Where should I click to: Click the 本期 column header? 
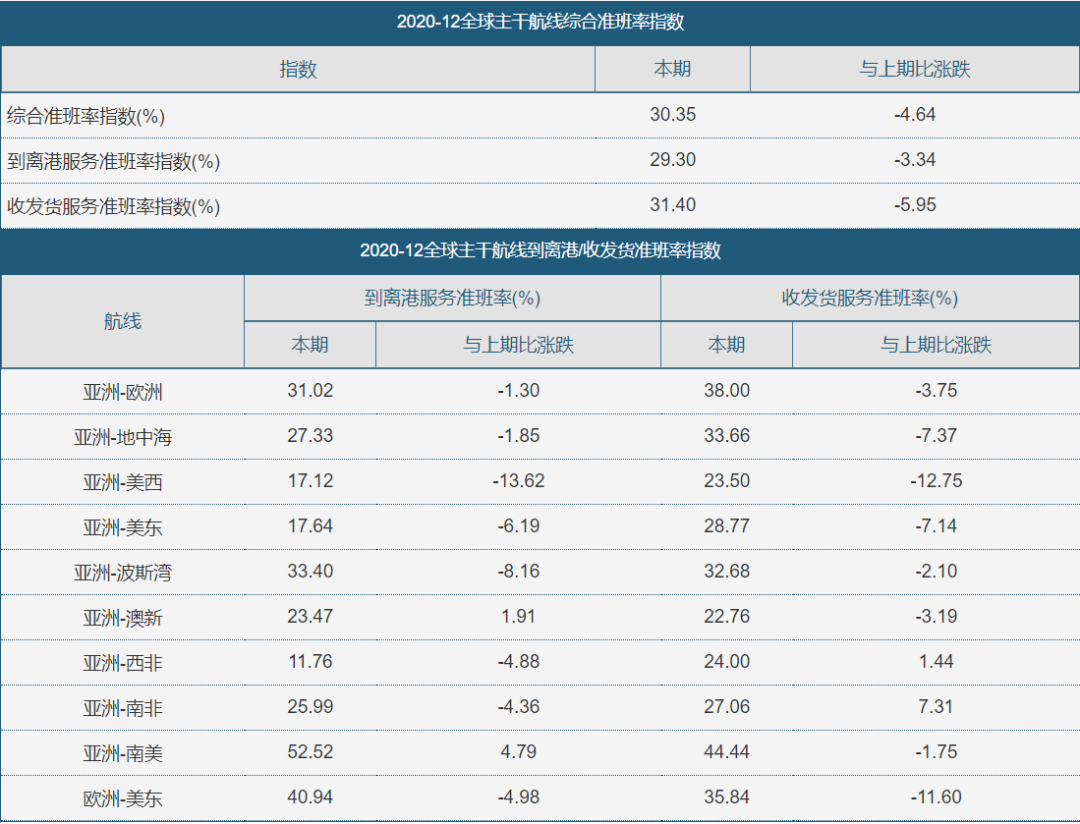(x=673, y=69)
